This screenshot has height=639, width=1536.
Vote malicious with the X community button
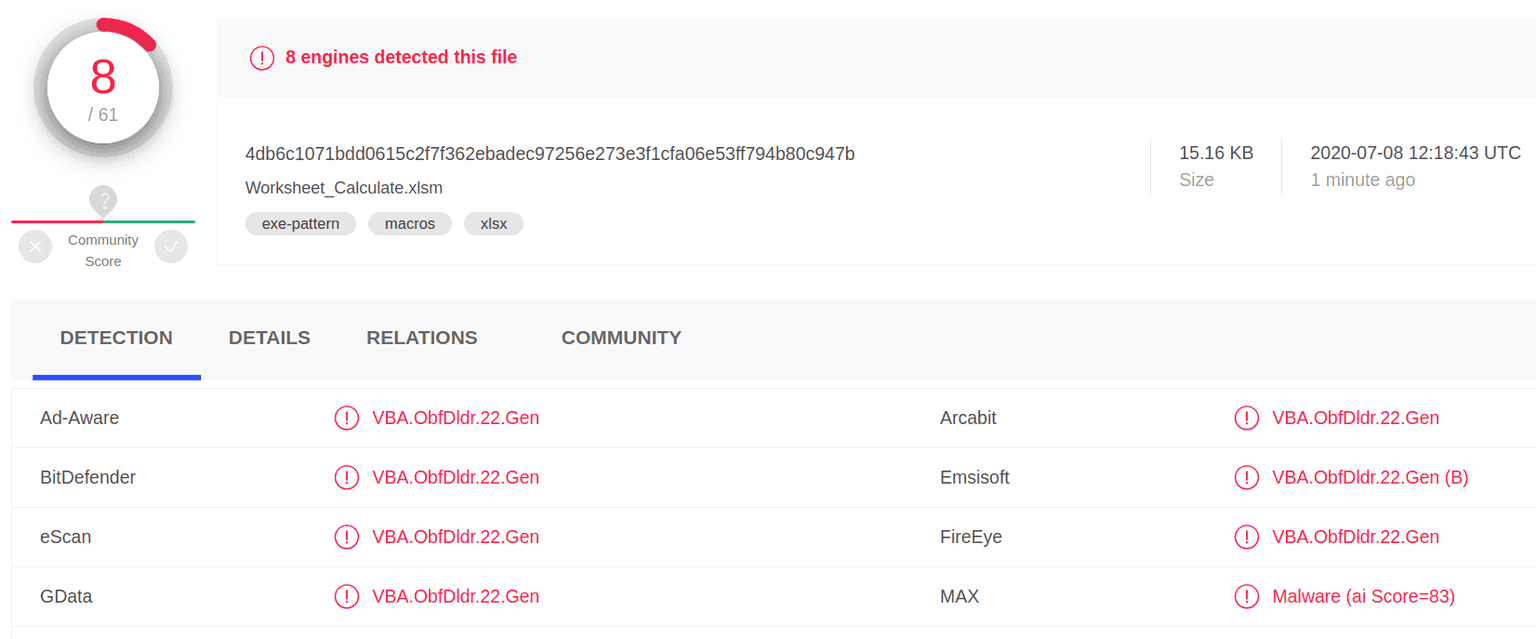(x=35, y=246)
